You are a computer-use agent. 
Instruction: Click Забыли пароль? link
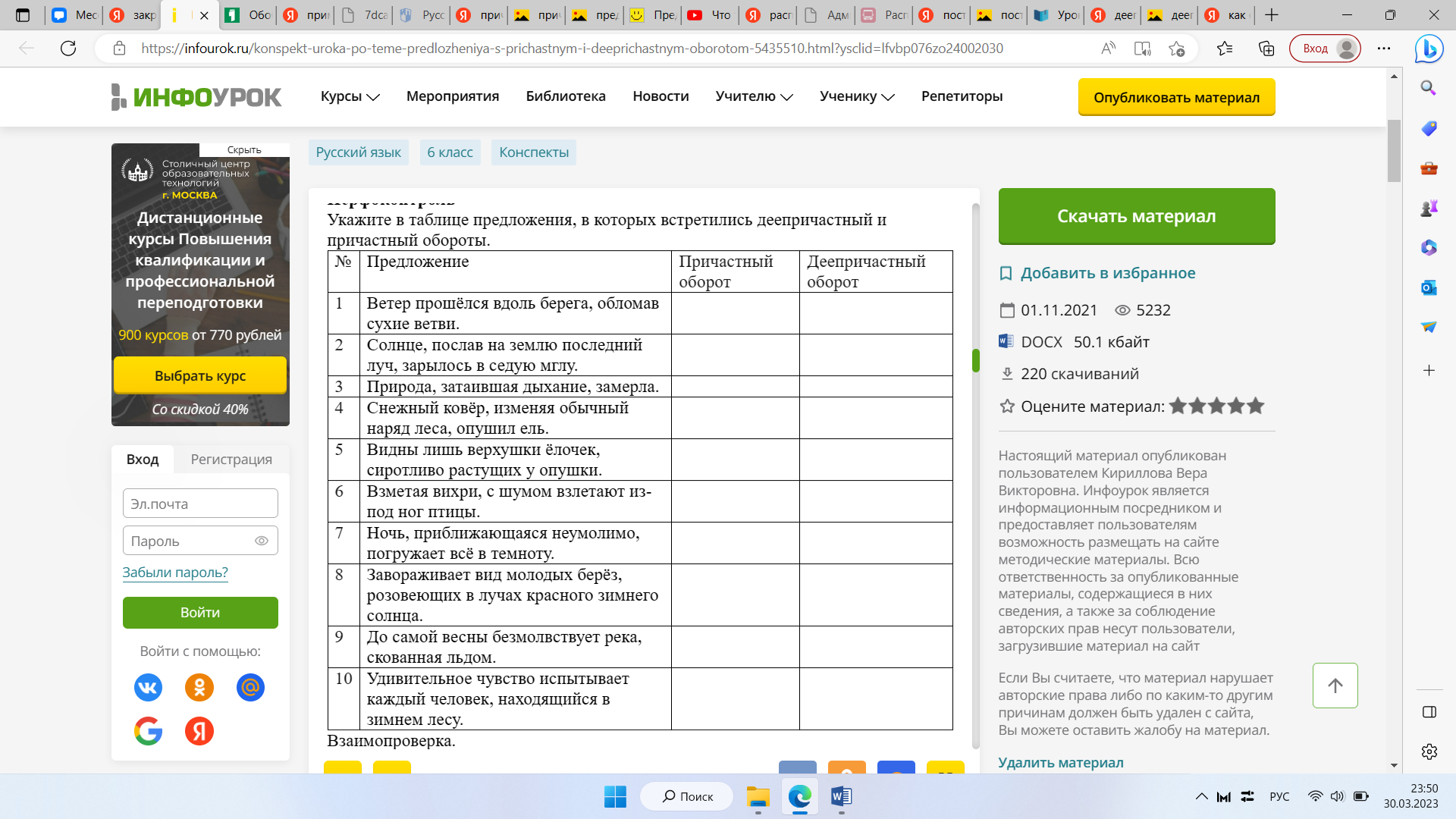(x=175, y=573)
